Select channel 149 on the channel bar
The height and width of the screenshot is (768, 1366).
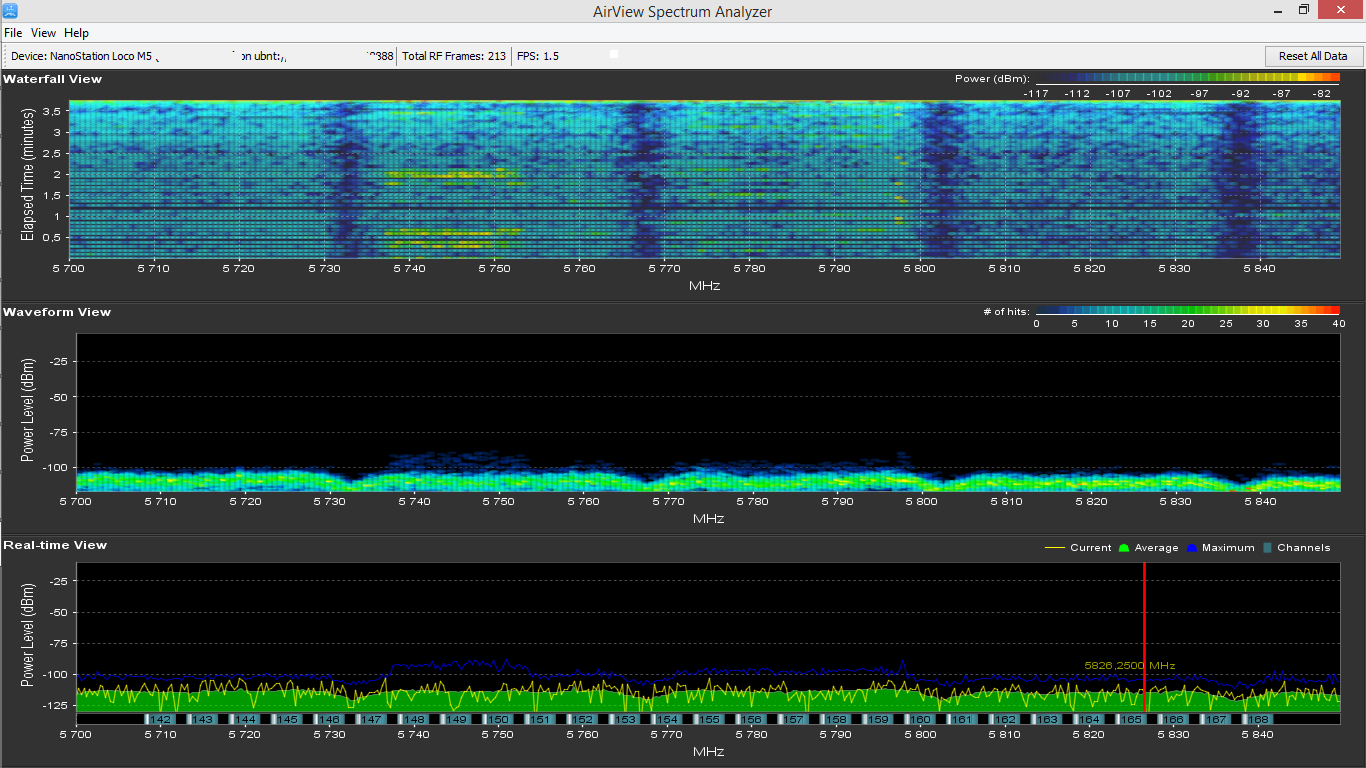coord(456,719)
